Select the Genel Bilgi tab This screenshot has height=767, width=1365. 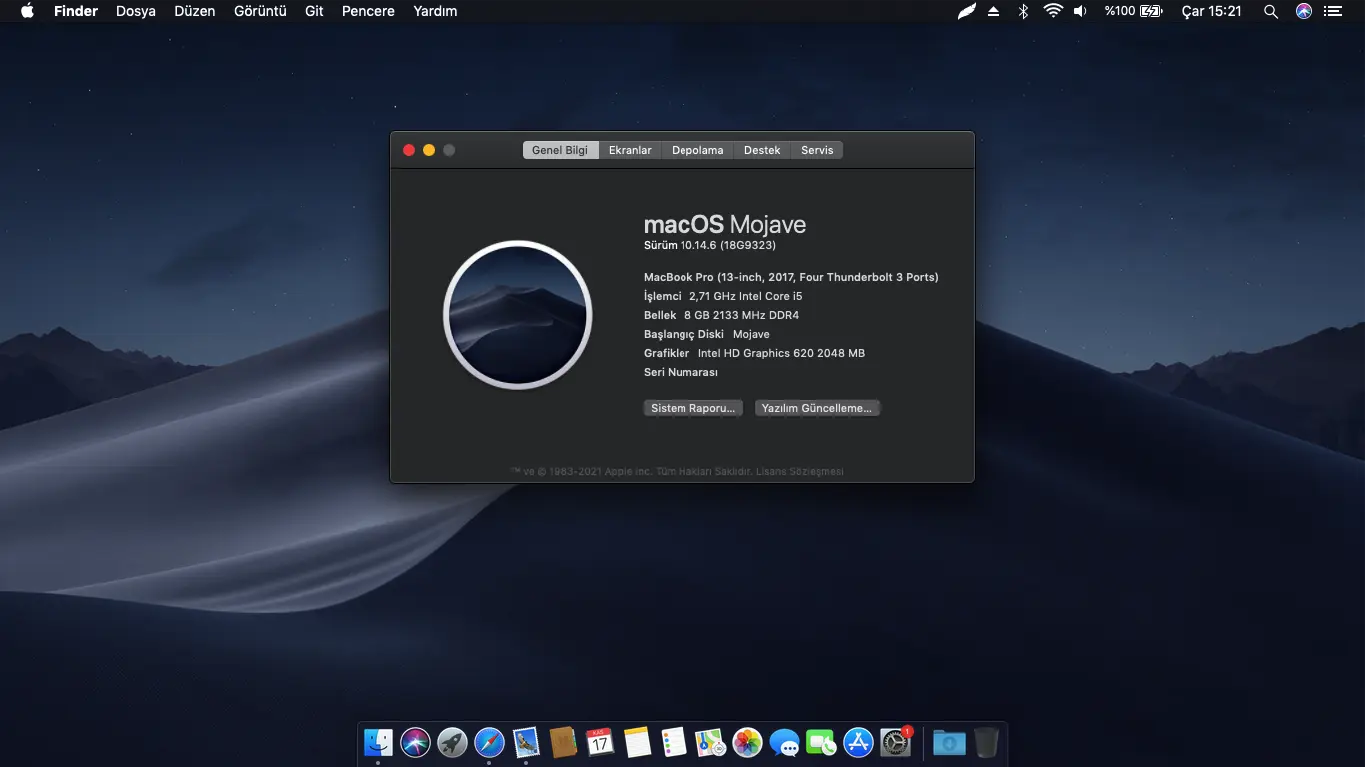(560, 150)
